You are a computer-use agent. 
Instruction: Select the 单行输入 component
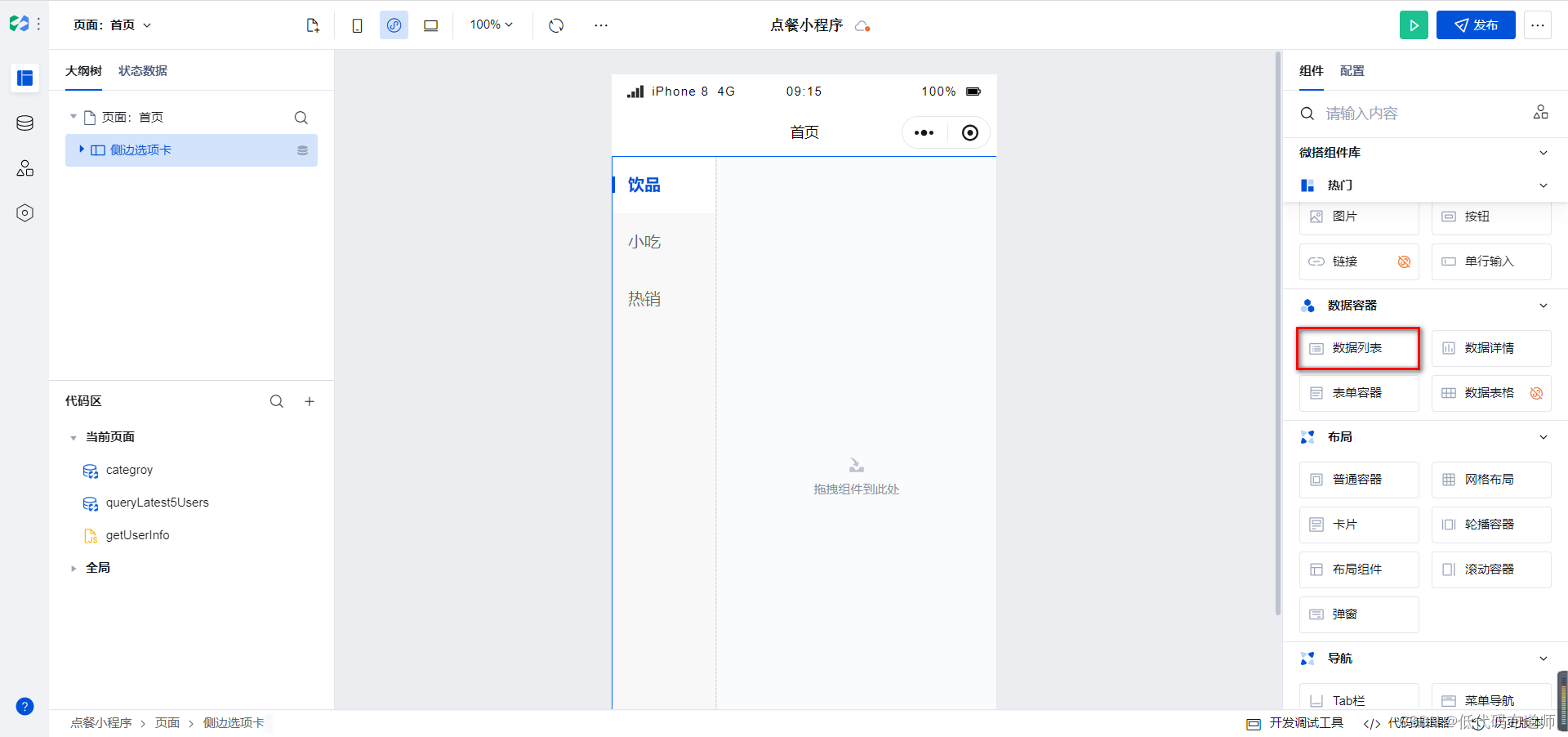pos(1491,261)
